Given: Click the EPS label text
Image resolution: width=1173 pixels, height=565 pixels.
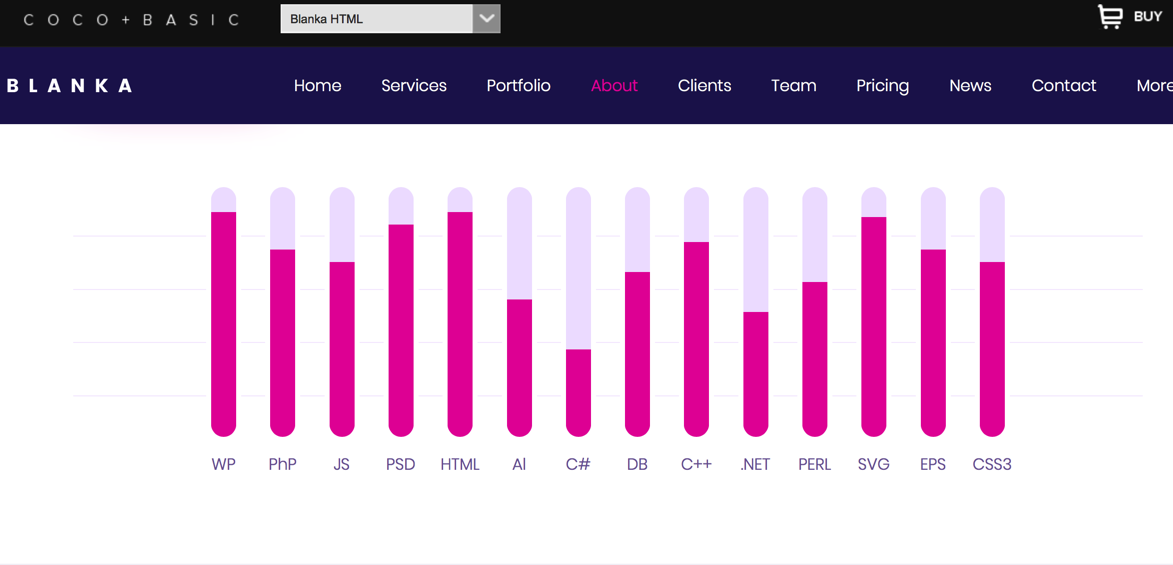Looking at the screenshot, I should coord(933,465).
